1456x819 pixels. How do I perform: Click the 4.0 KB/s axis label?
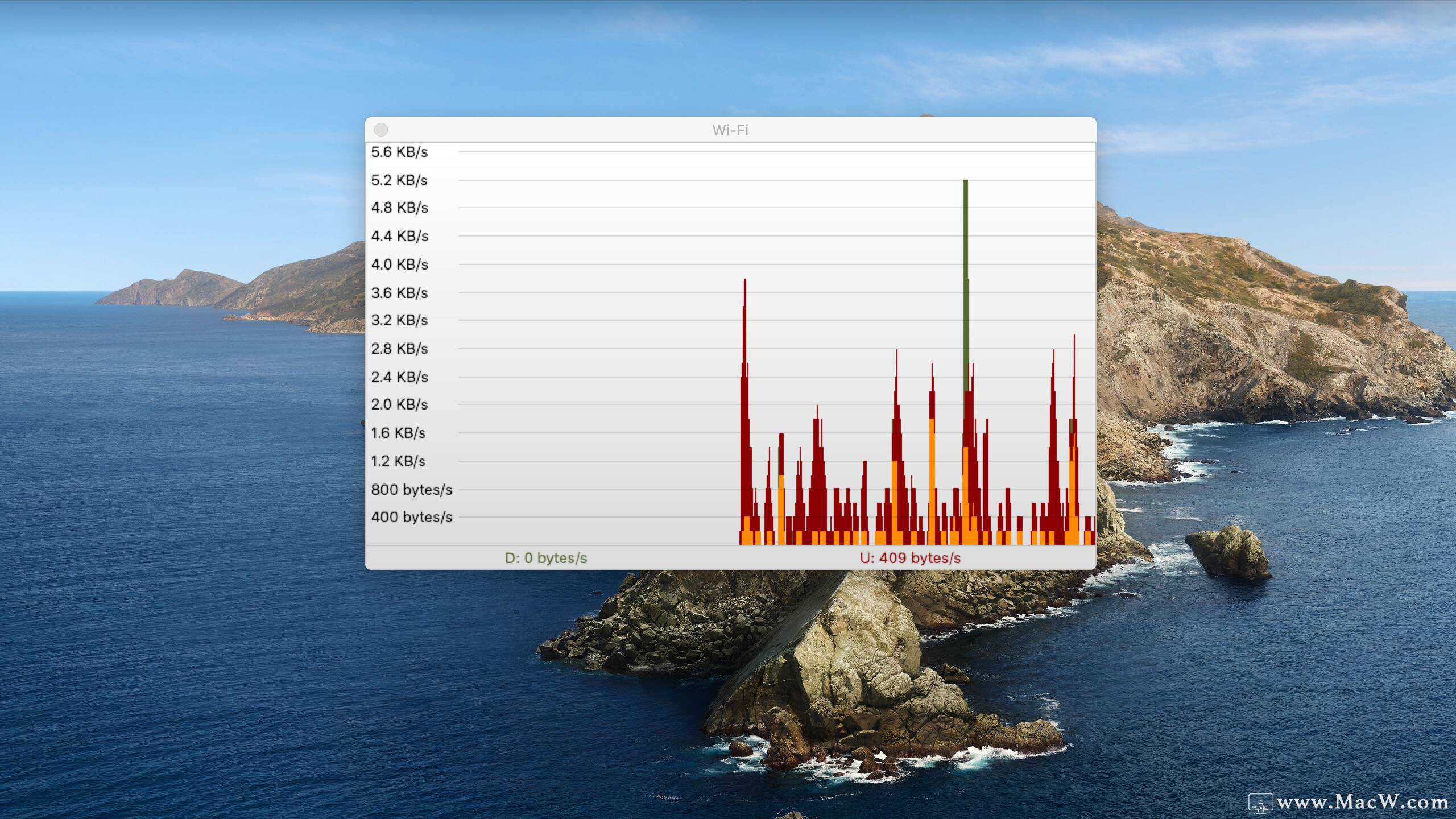tap(399, 264)
